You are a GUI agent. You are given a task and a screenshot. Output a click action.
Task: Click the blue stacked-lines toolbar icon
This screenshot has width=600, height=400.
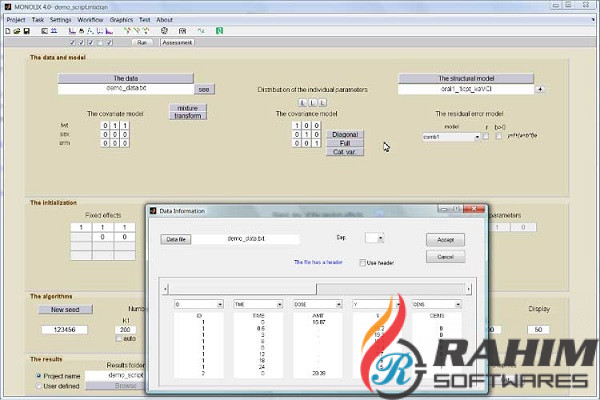click(x=54, y=31)
